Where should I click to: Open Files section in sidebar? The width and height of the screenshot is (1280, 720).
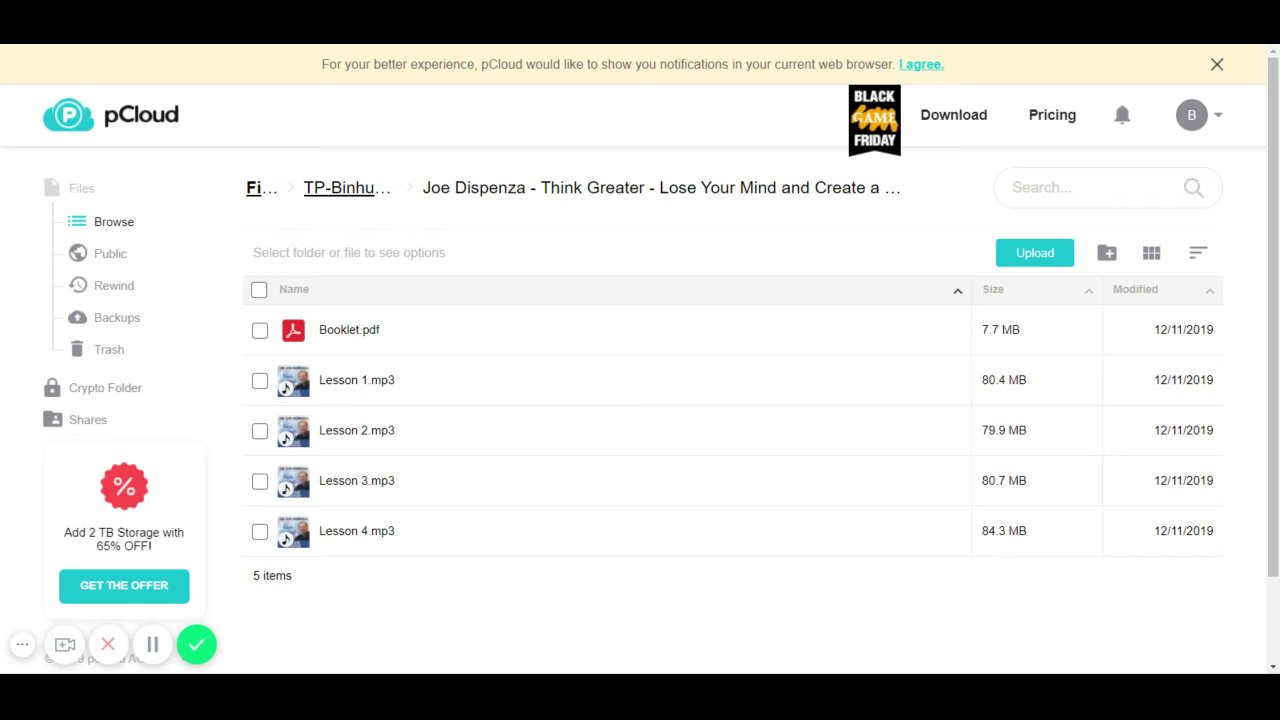(69, 188)
